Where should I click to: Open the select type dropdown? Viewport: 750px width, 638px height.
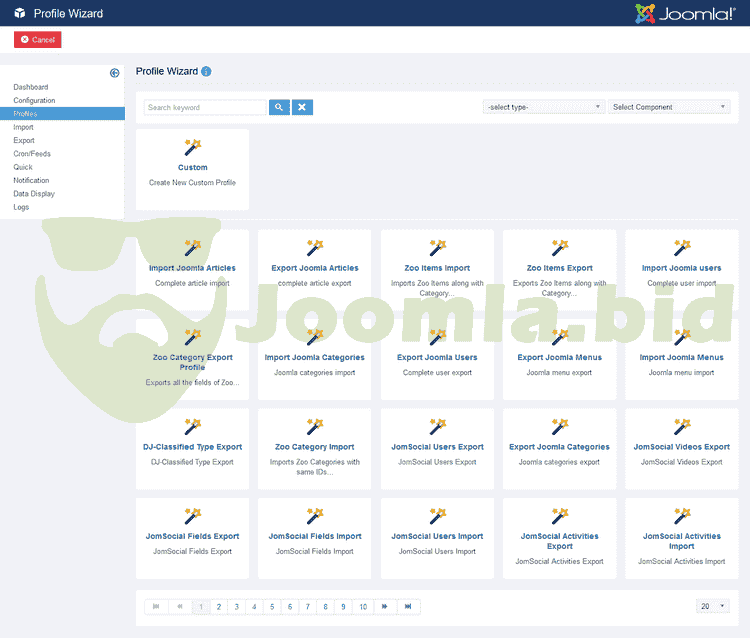543,107
